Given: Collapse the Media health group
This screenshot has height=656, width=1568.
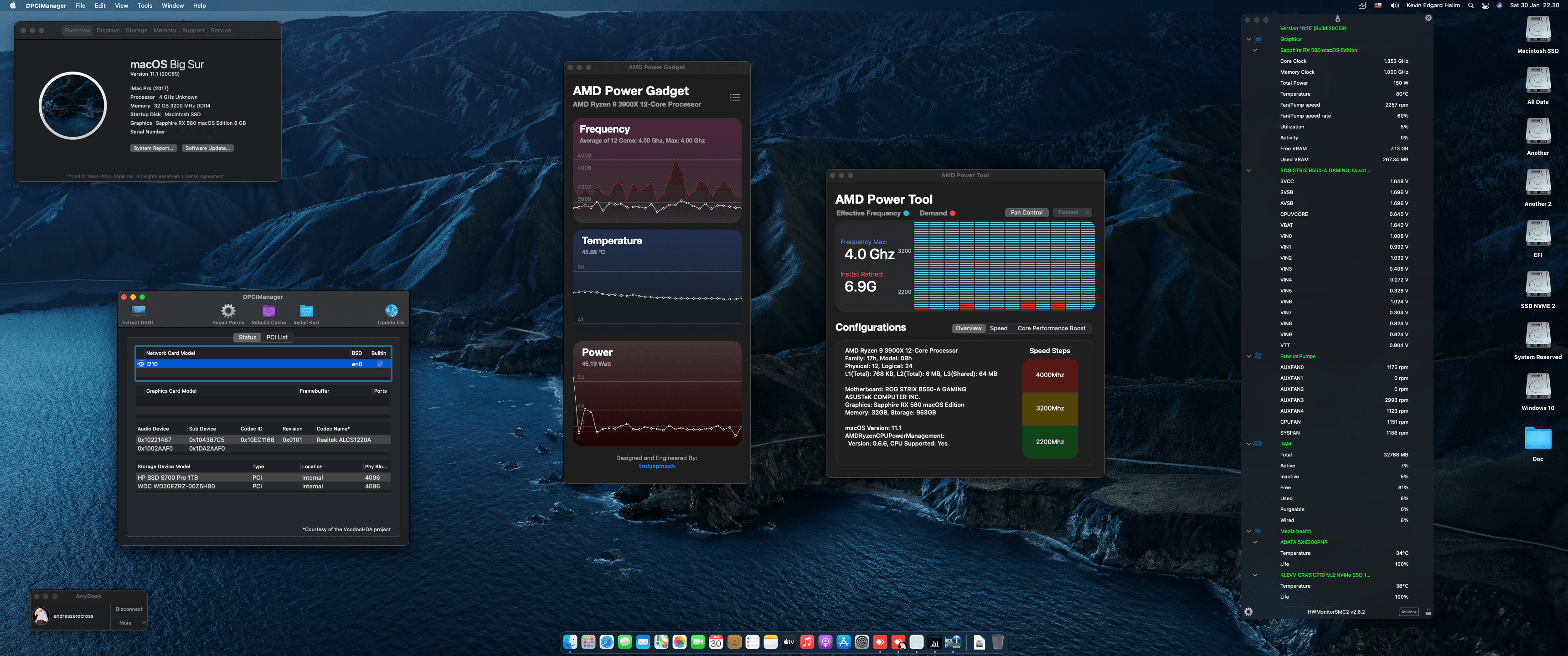Looking at the screenshot, I should tap(1248, 531).
